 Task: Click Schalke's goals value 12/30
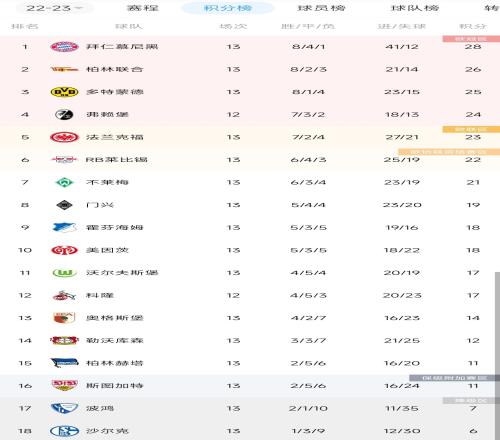(x=402, y=431)
